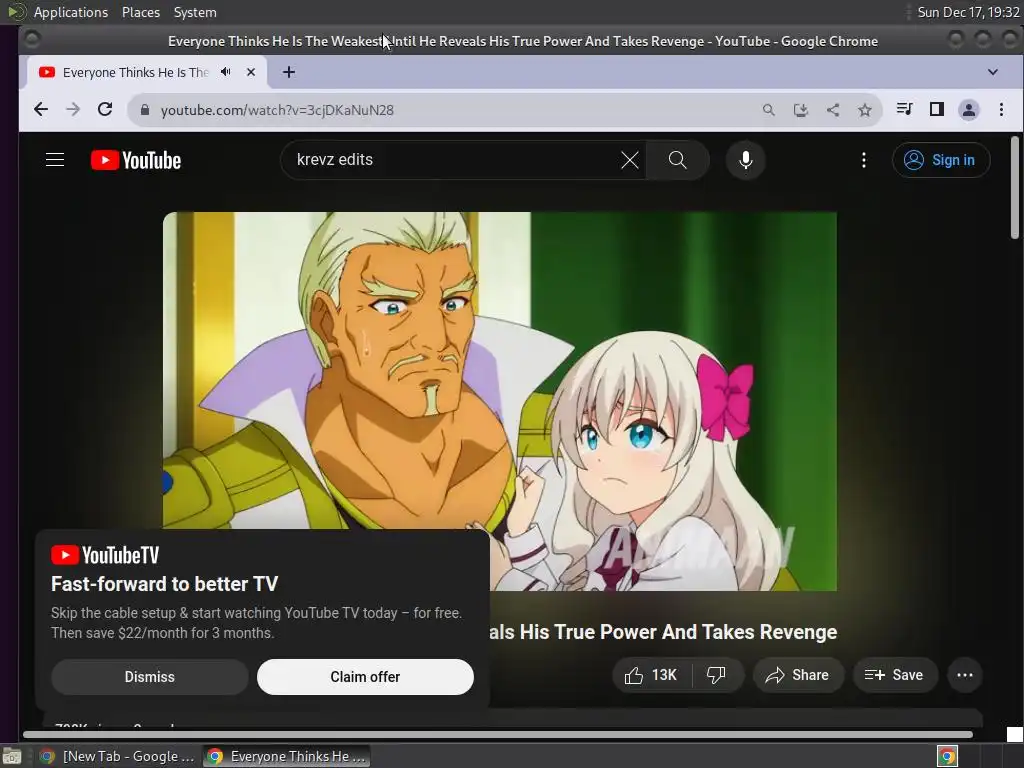Click the horizontal scrollbar at bottom
This screenshot has height=768, width=1024.
tap(498, 735)
